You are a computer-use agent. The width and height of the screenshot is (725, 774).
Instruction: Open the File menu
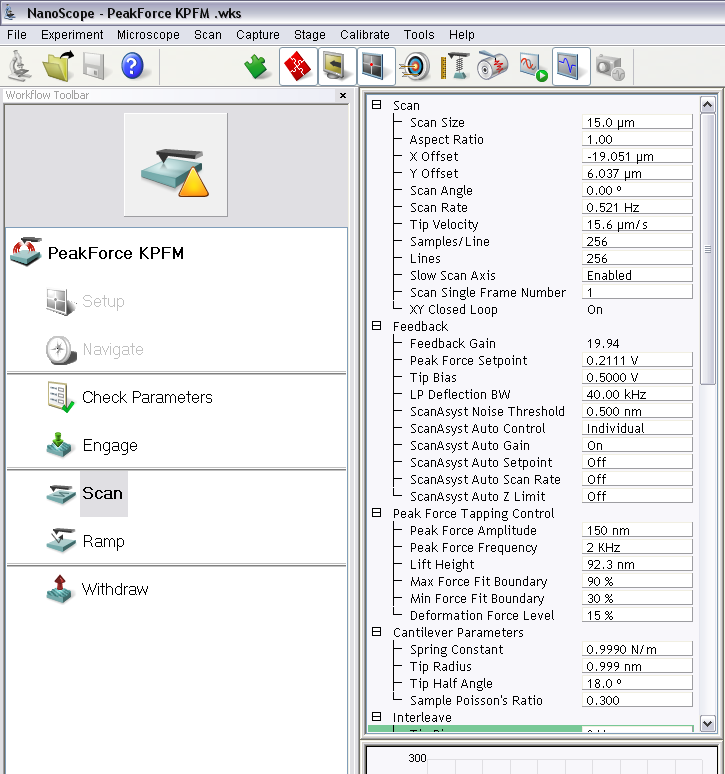coord(17,35)
